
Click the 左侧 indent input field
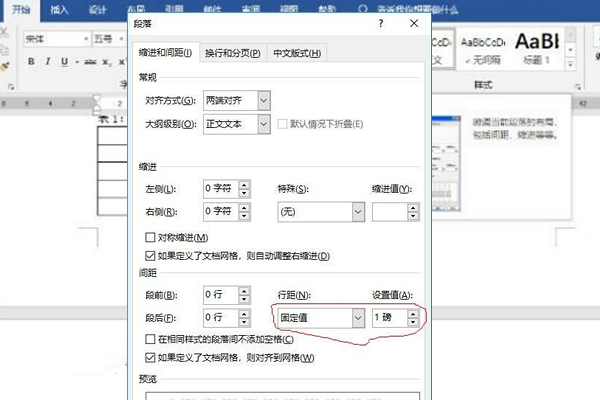tap(221, 189)
